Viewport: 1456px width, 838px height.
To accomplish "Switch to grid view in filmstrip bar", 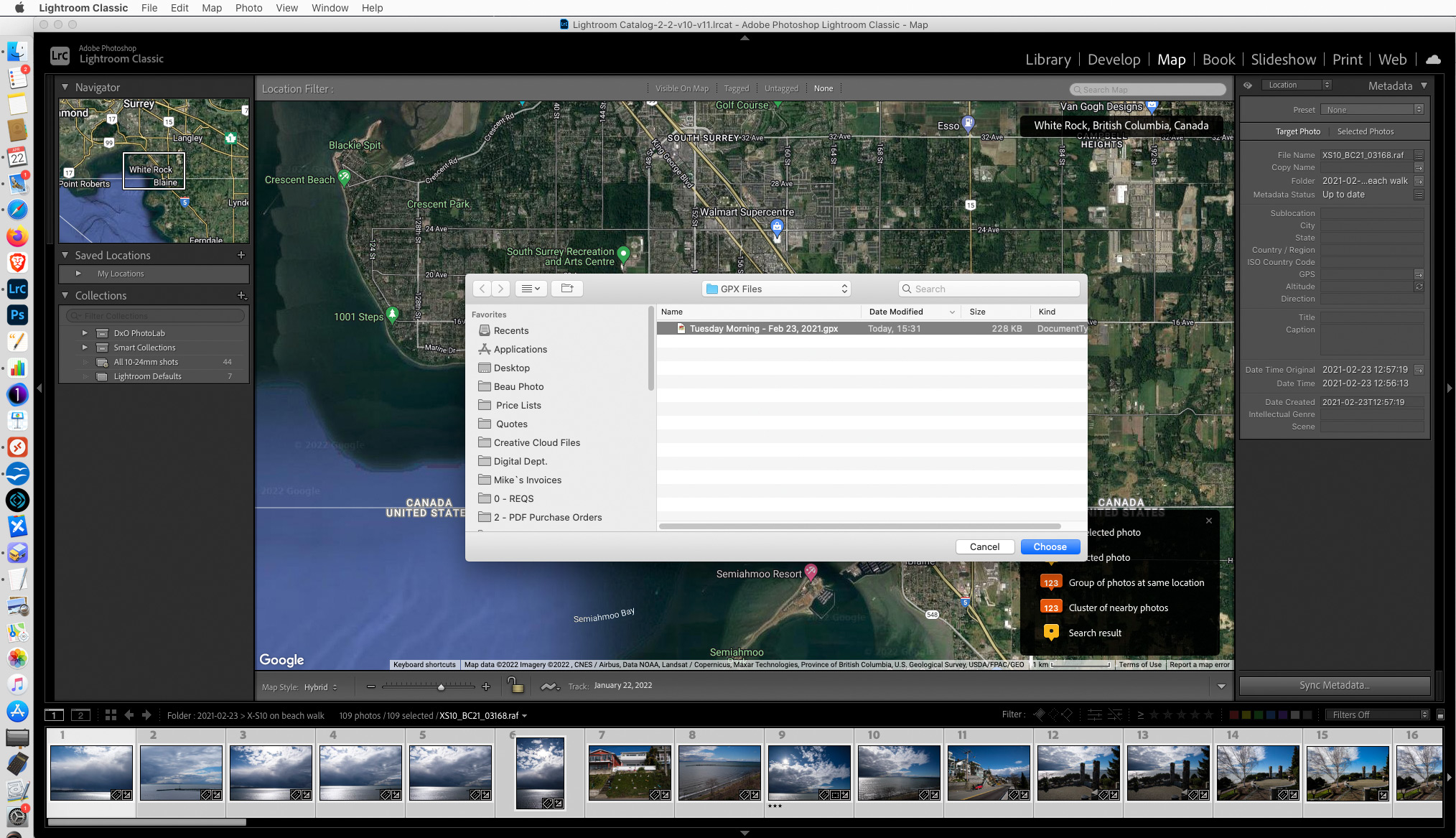I will tap(111, 715).
